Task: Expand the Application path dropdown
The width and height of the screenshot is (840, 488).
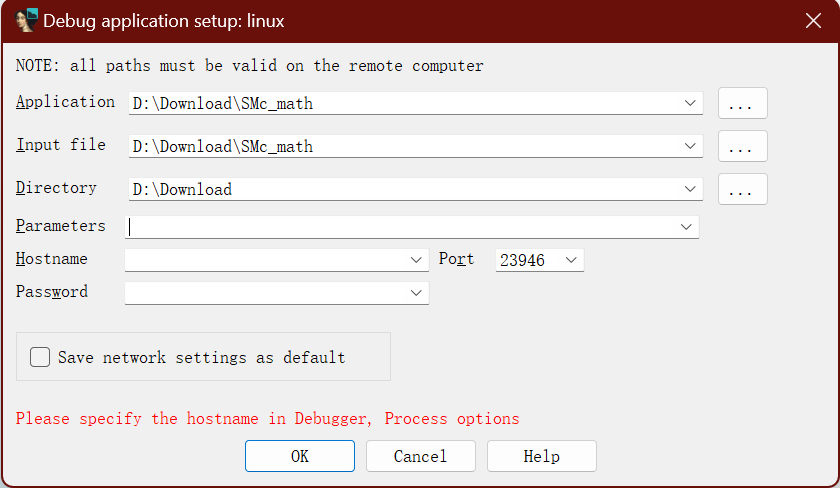Action: pyautogui.click(x=690, y=103)
